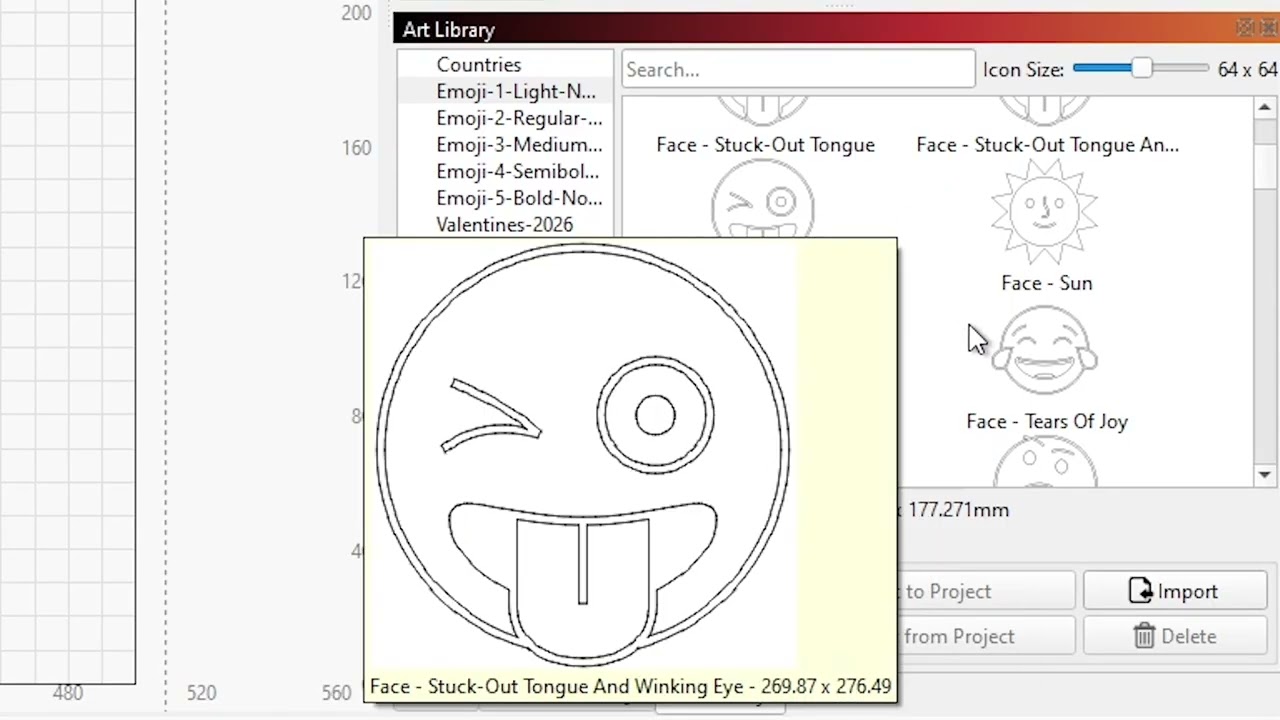Image resolution: width=1280 pixels, height=720 pixels.
Task: Choose the Emoji-4-Semibold library category
Action: (517, 172)
